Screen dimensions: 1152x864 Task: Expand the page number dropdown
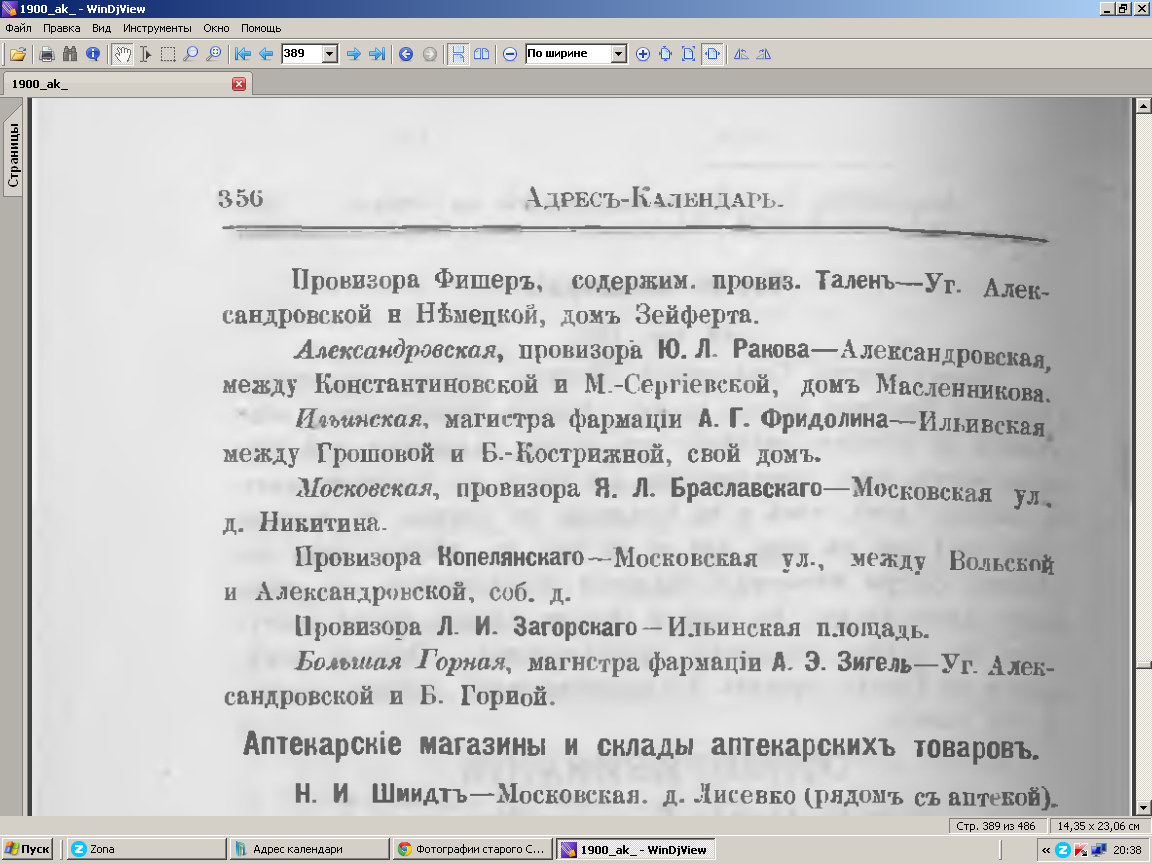click(330, 54)
